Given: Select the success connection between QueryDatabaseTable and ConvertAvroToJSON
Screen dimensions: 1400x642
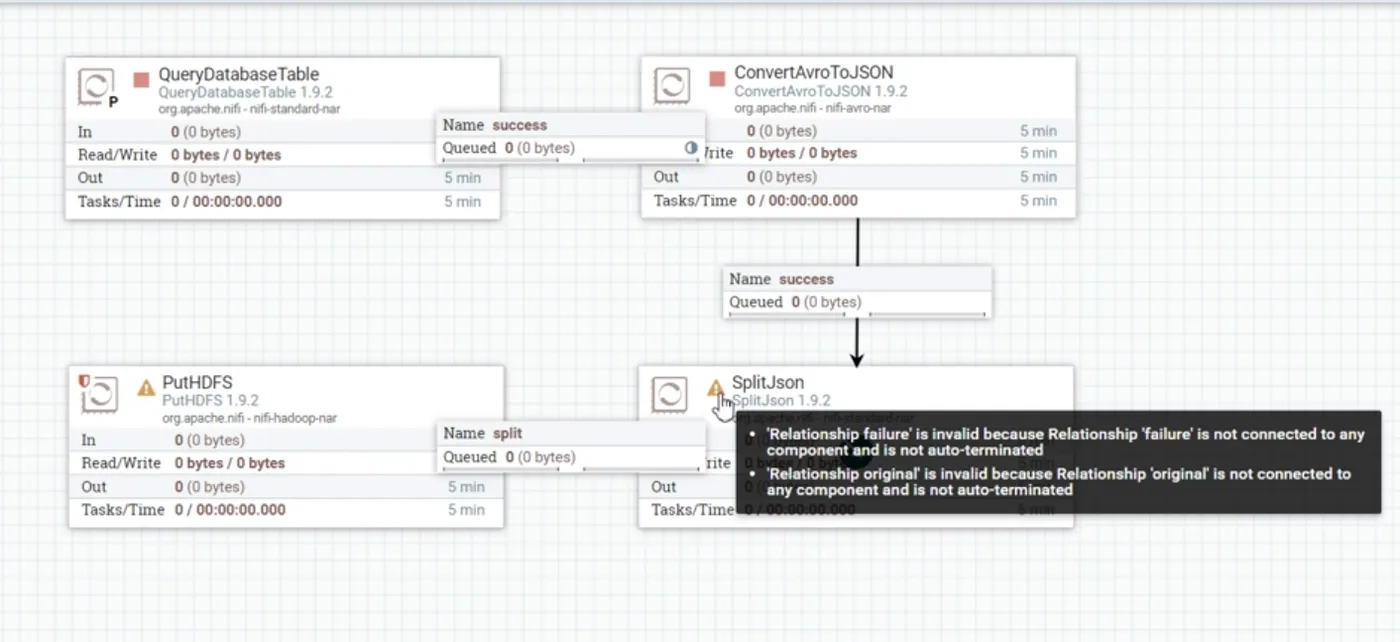Looking at the screenshot, I should 571,137.
